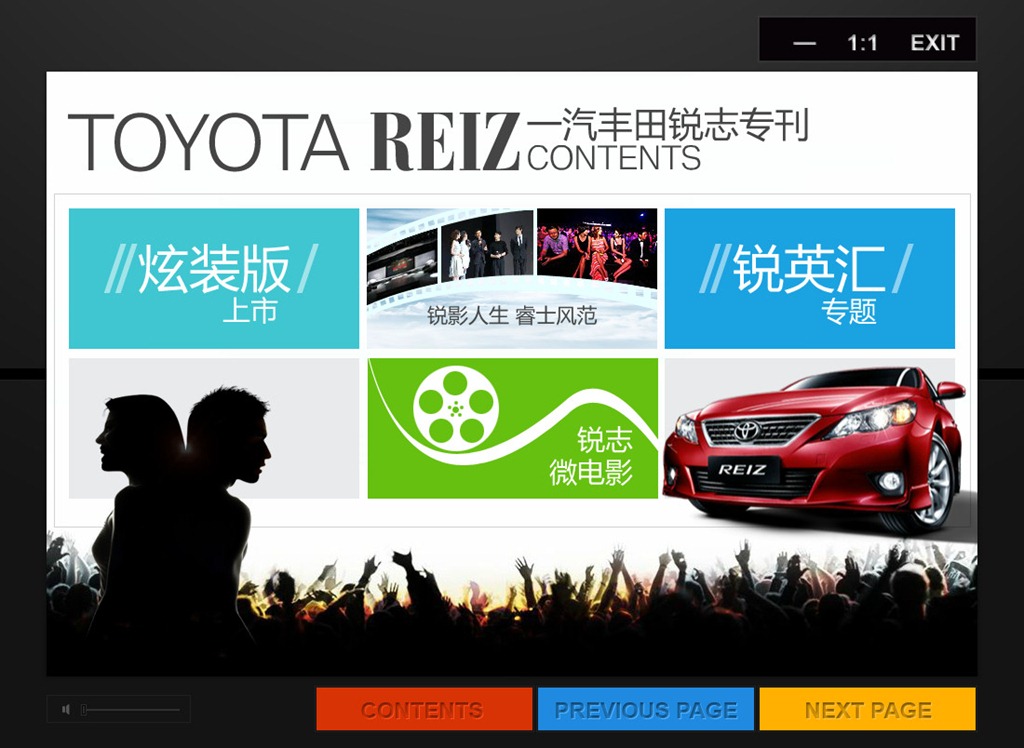The height and width of the screenshot is (748, 1024).
Task: Click the TOYOTA REIZ title text
Action: pos(294,142)
